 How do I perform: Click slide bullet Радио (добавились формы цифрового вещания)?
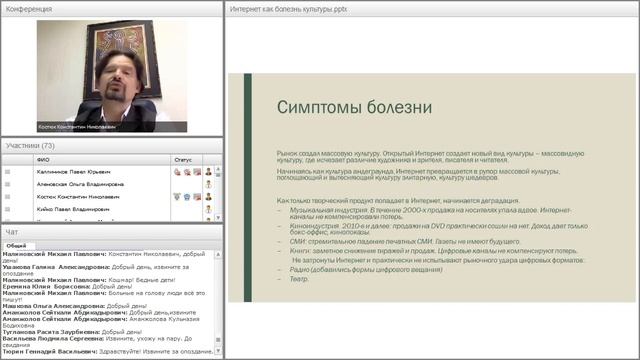point(366,269)
